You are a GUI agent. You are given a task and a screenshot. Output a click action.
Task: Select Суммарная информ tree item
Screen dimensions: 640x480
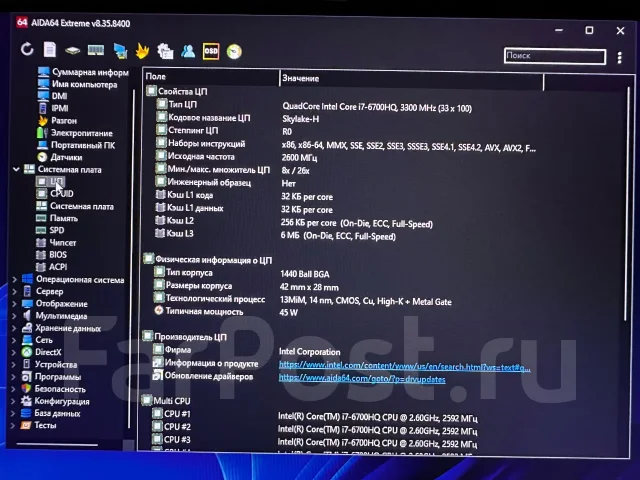pyautogui.click(x=83, y=72)
